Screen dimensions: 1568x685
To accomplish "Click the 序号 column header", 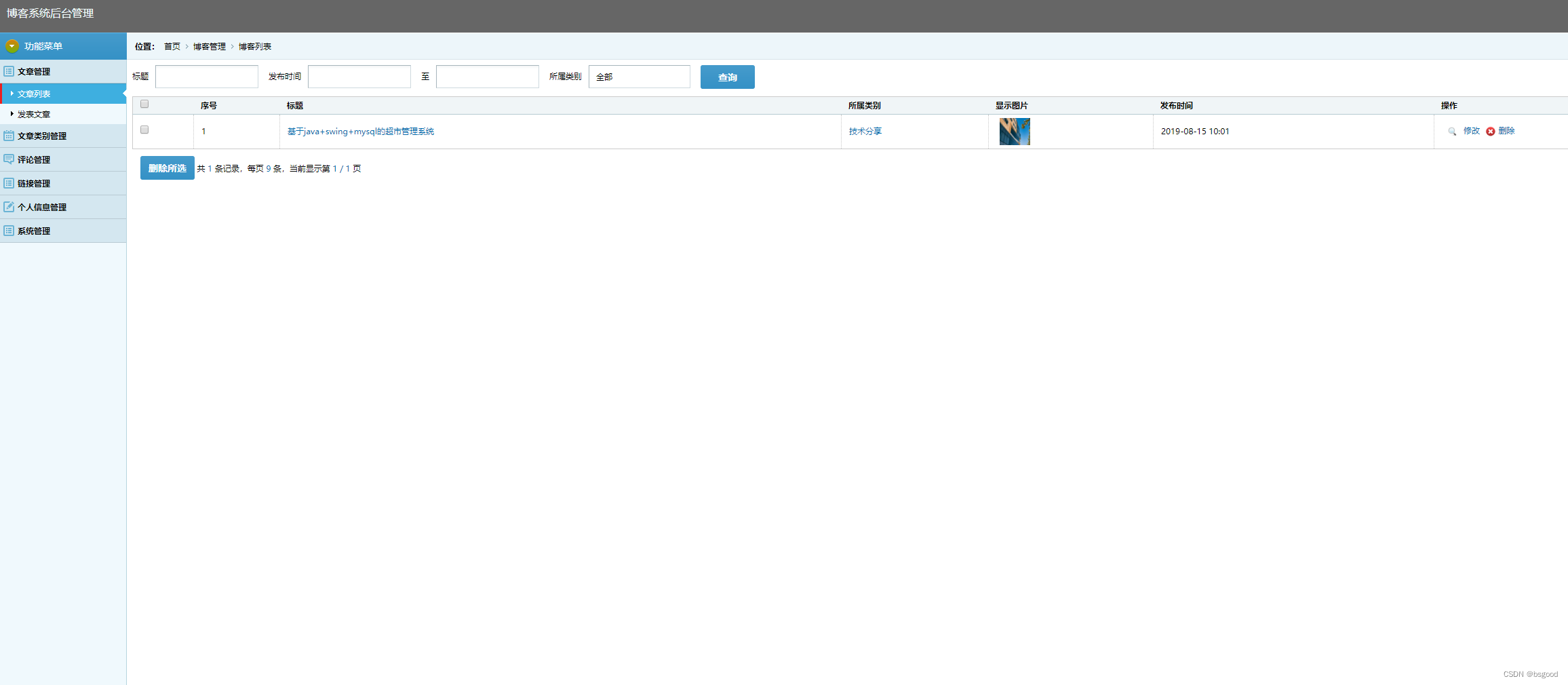I will [x=209, y=106].
